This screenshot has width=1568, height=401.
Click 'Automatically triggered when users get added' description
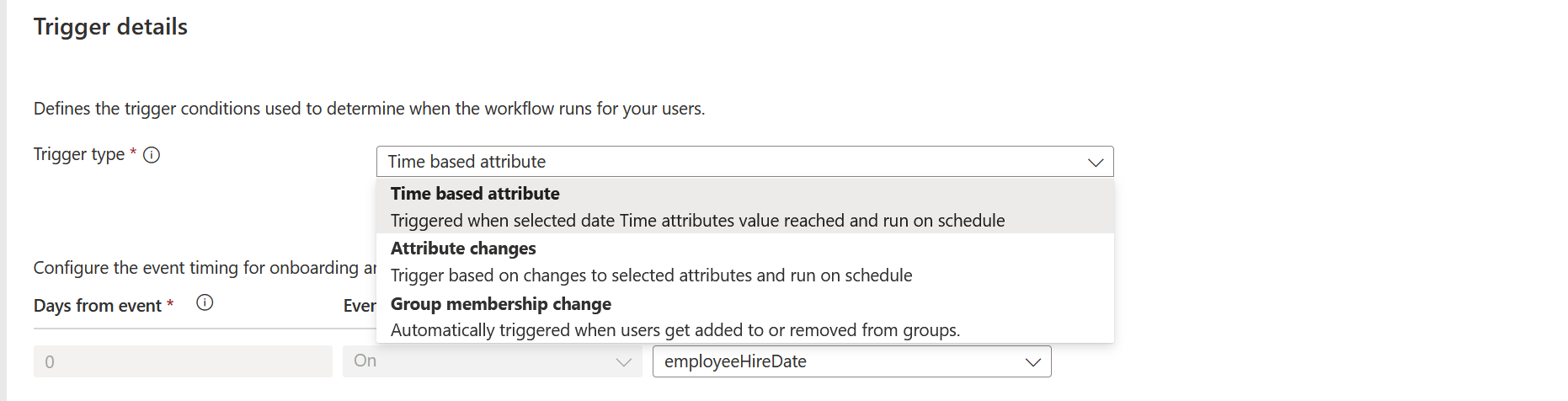675,330
